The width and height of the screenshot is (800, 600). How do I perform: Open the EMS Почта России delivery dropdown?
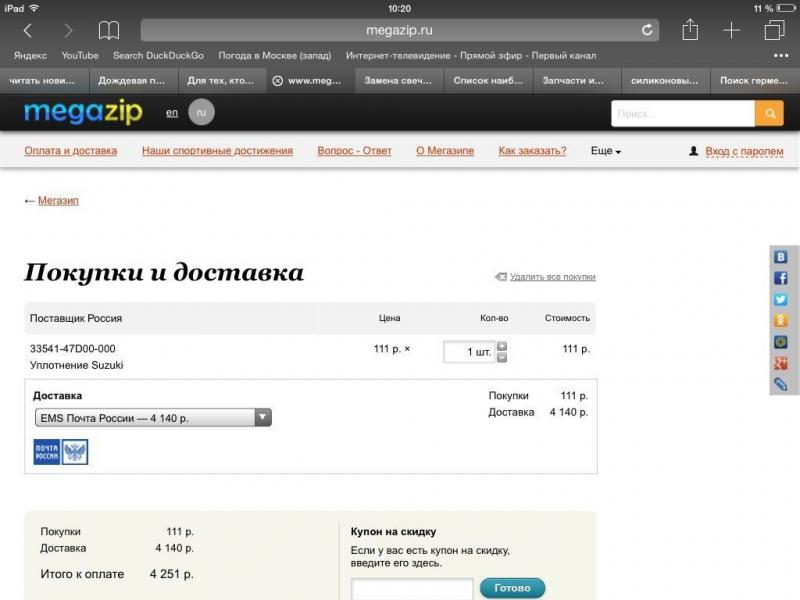(x=153, y=418)
